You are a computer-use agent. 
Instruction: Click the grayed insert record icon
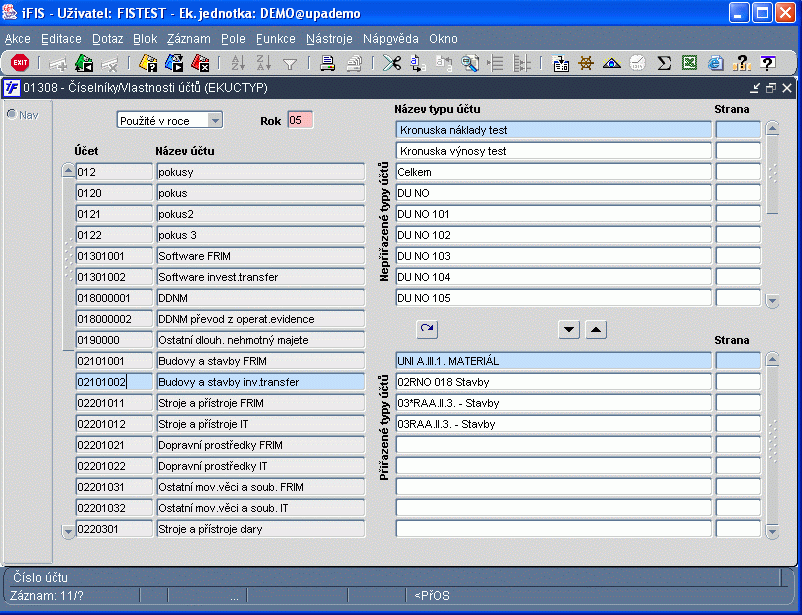tap(58, 64)
